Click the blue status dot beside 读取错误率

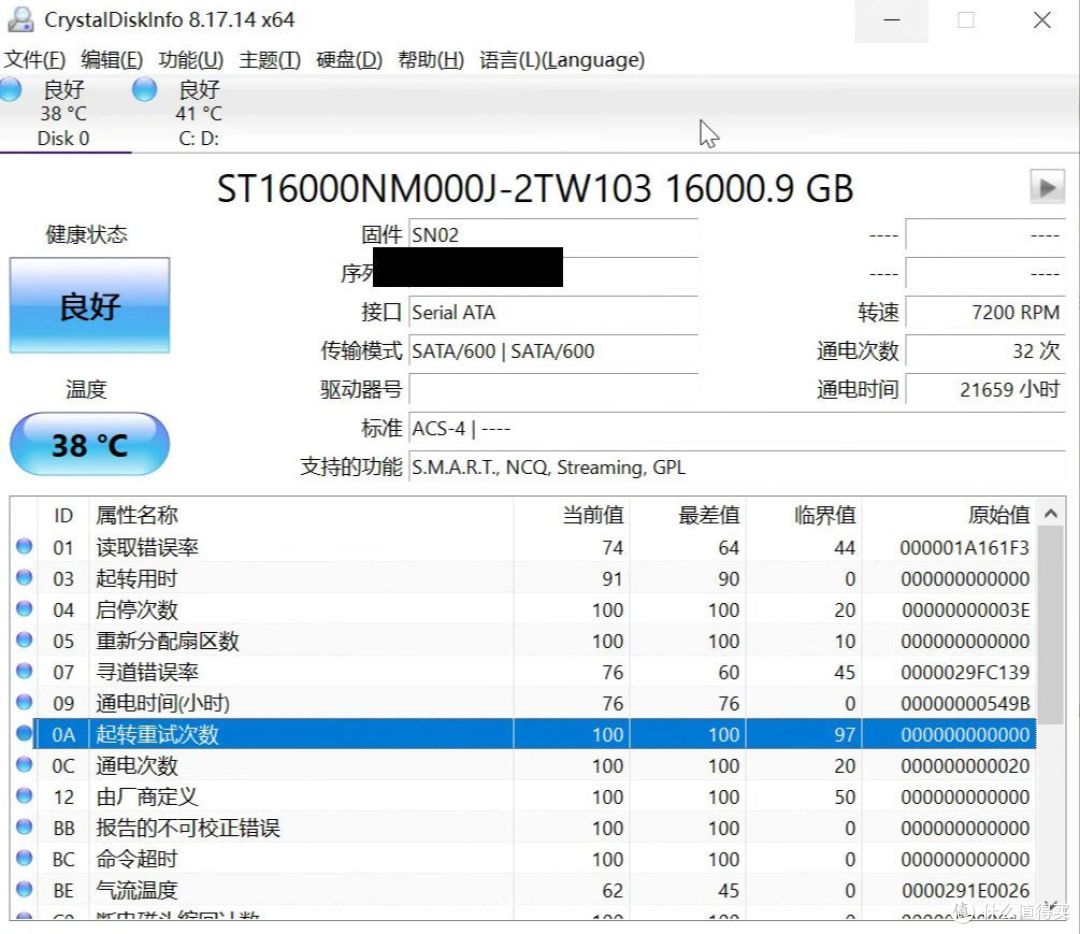point(24,547)
